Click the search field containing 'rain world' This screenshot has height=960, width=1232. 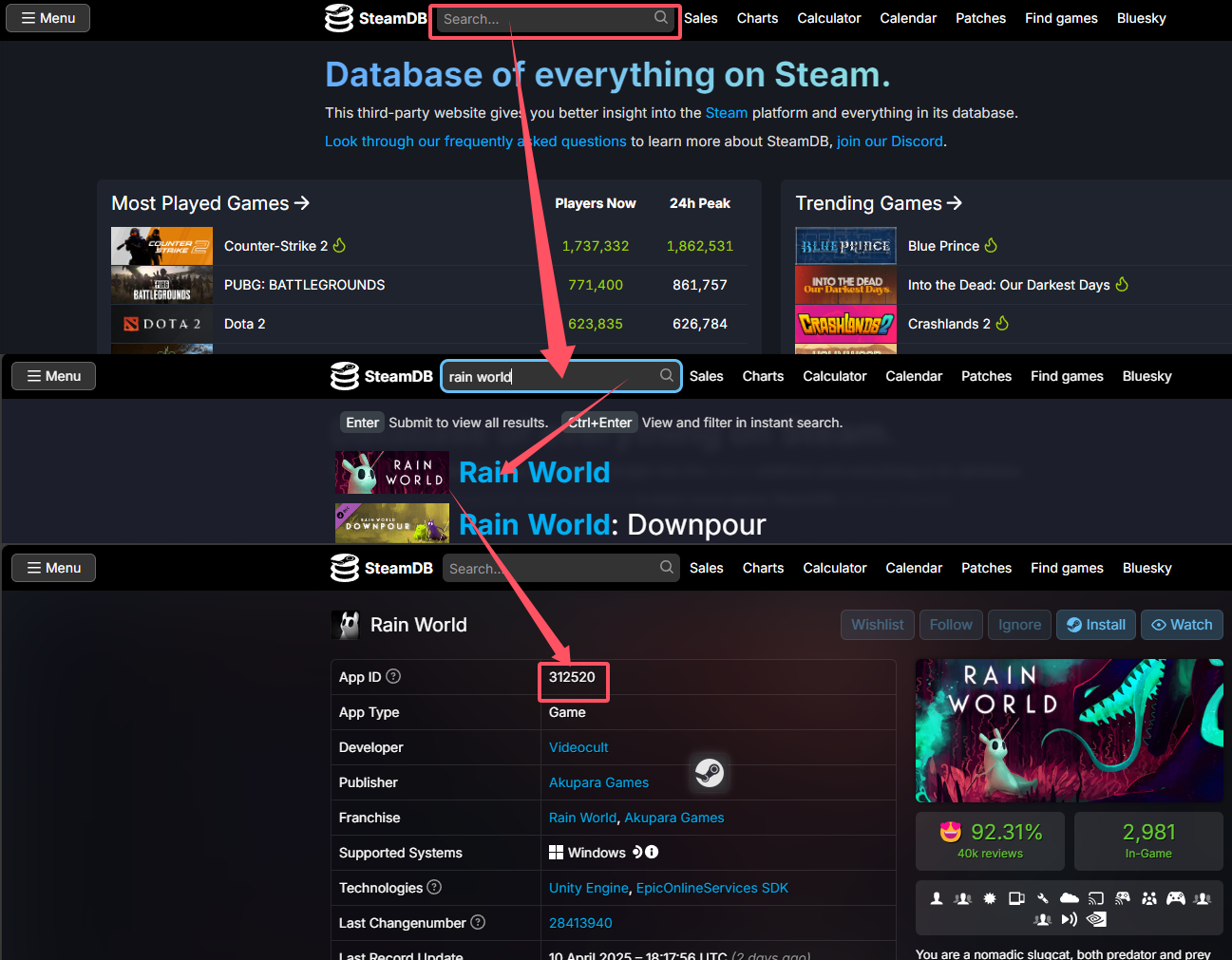point(561,376)
